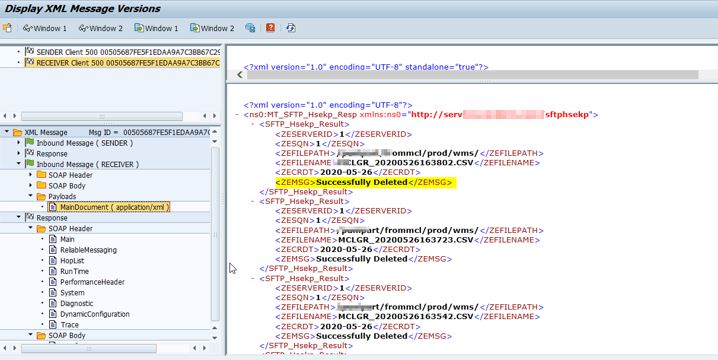Image resolution: width=718 pixels, height=360 pixels.
Task: Click document icon next to PerformanceHeader
Action: click(x=53, y=282)
